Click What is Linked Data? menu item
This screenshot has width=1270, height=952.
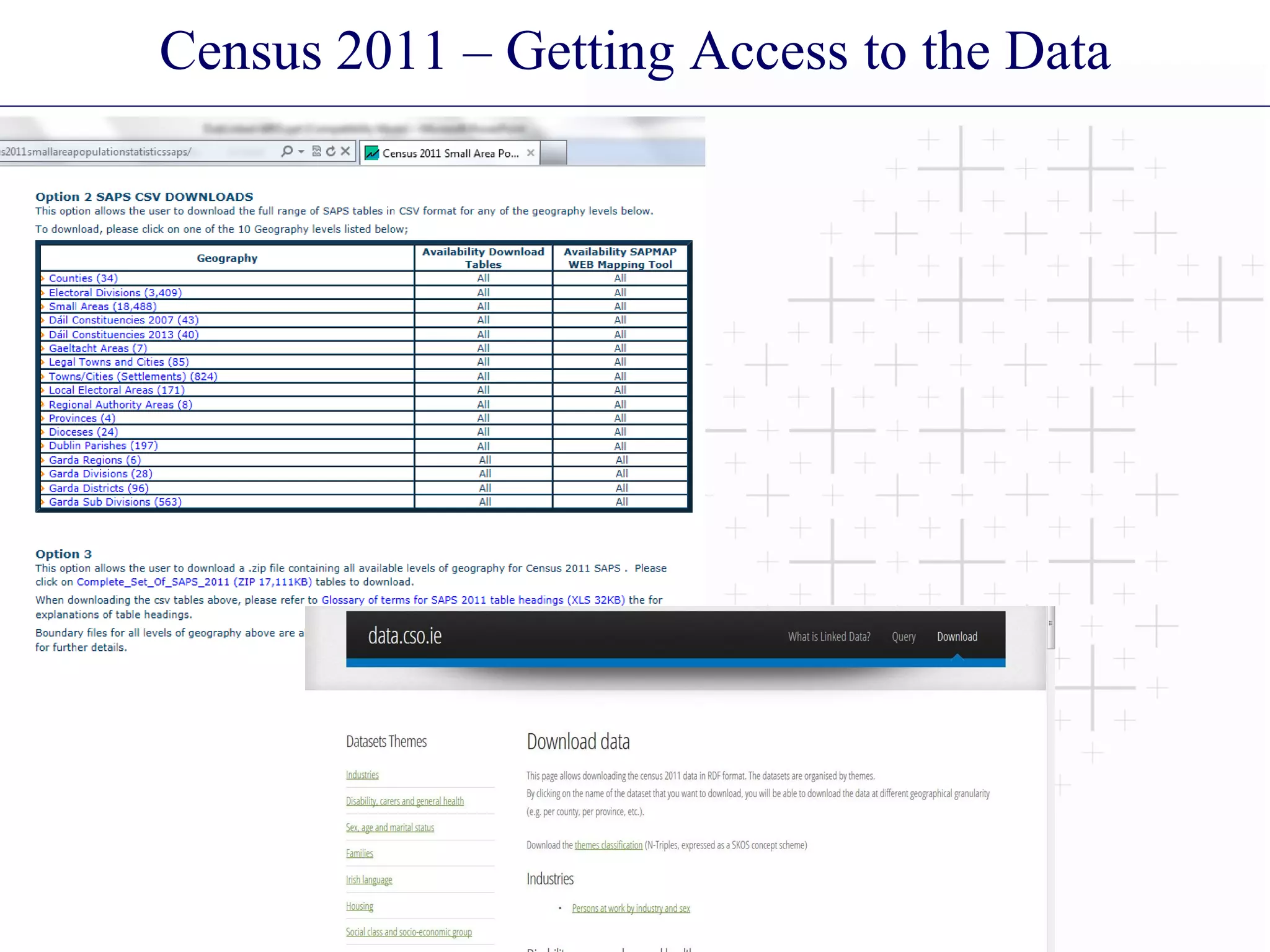[829, 637]
